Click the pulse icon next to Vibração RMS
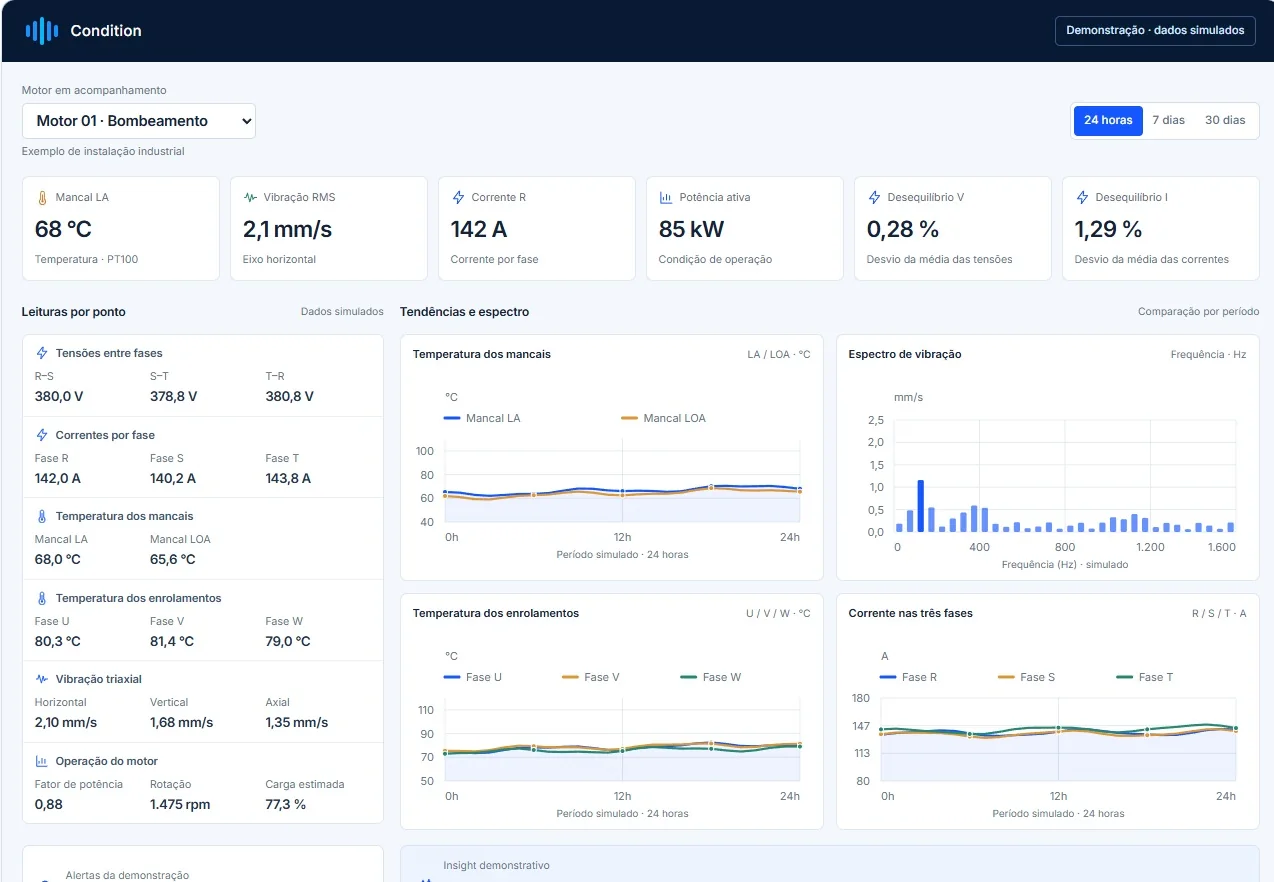The height and width of the screenshot is (882, 1274). pyautogui.click(x=250, y=198)
